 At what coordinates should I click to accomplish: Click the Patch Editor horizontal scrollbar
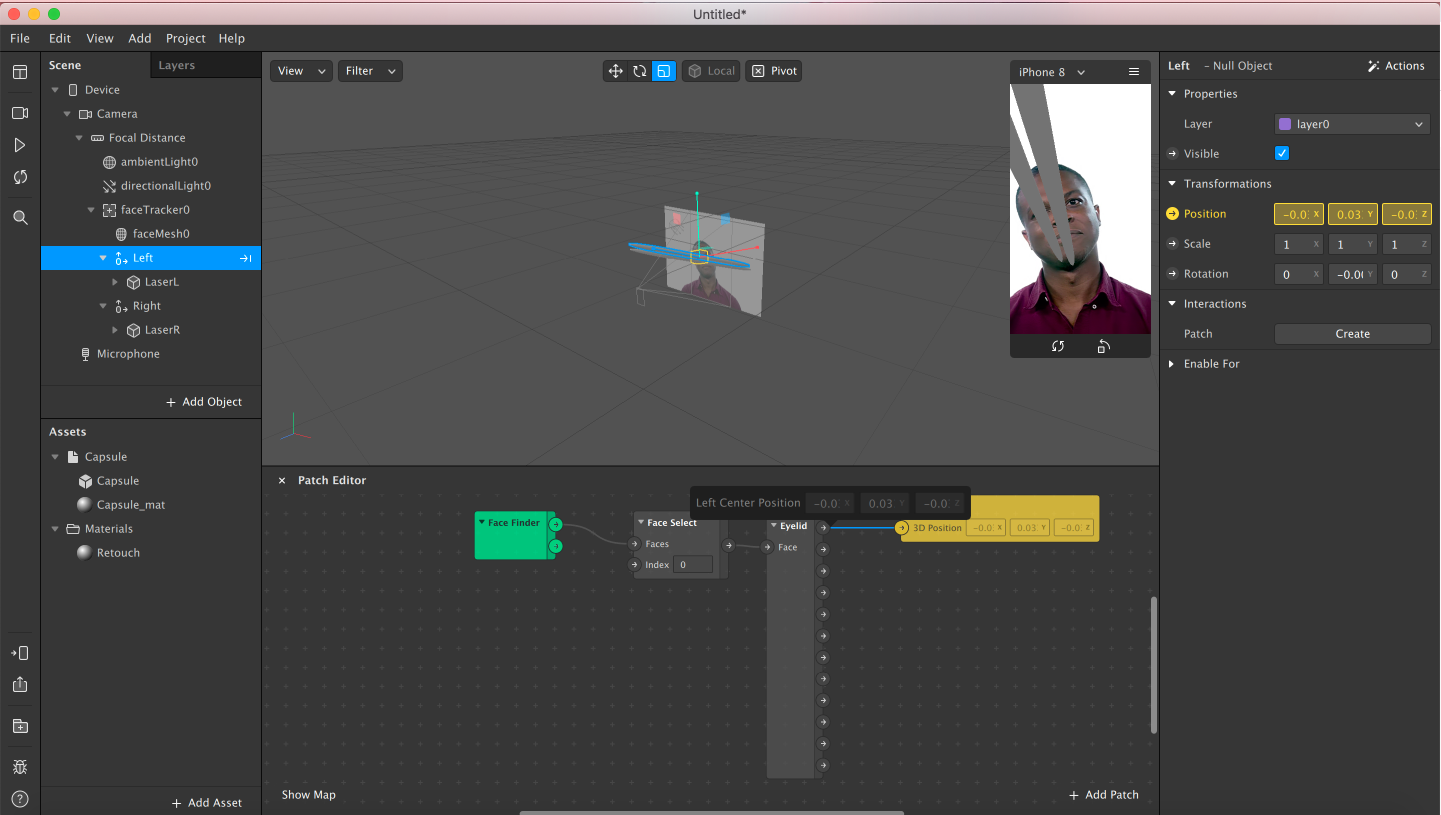710,812
